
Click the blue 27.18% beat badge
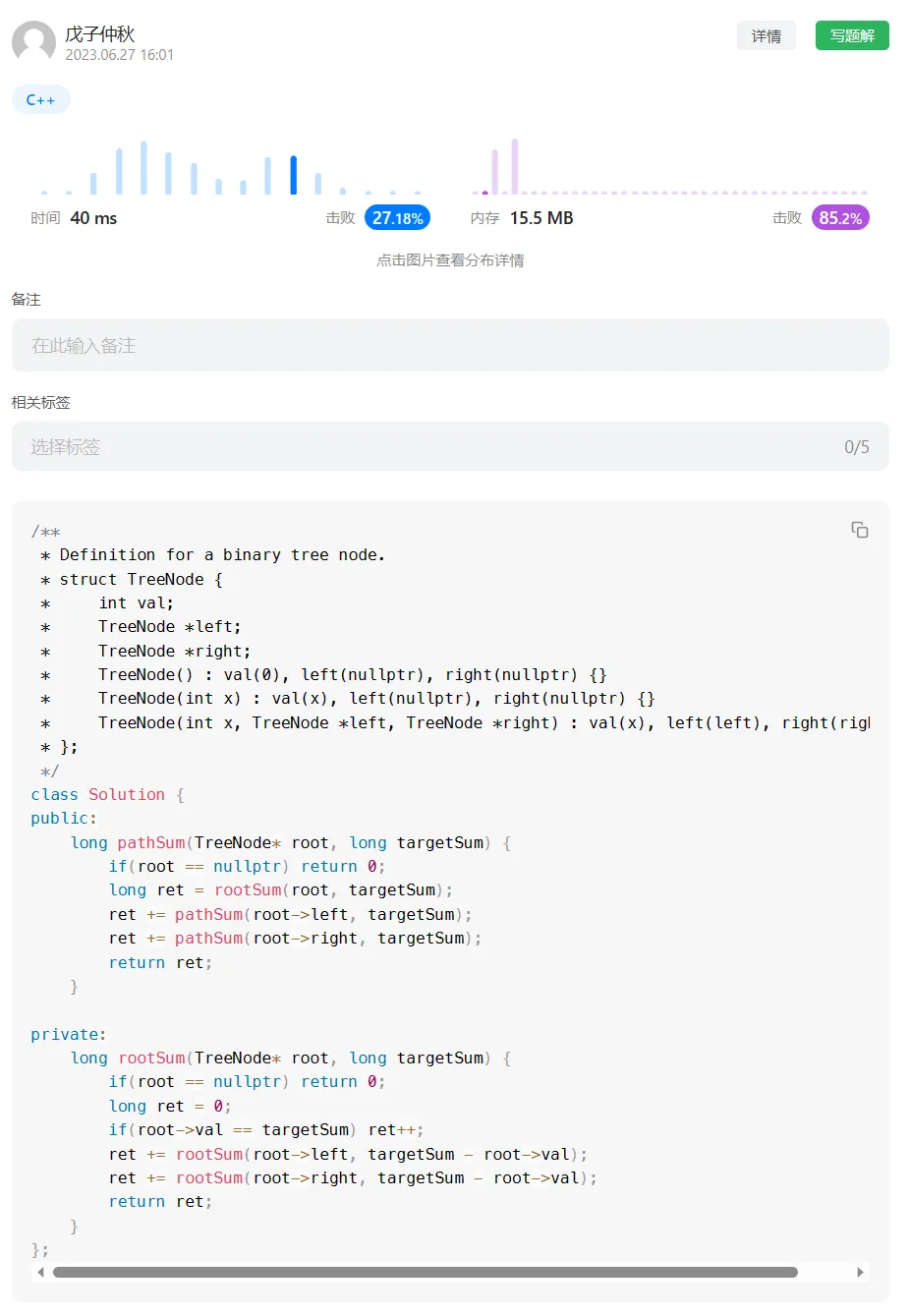pyautogui.click(x=397, y=218)
